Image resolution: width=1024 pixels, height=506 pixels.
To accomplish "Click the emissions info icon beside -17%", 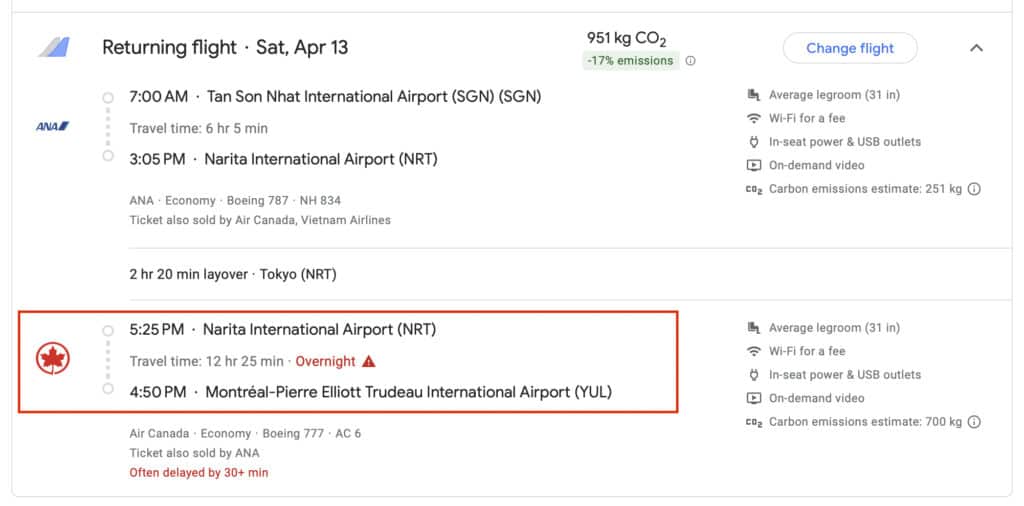I will pyautogui.click(x=691, y=61).
